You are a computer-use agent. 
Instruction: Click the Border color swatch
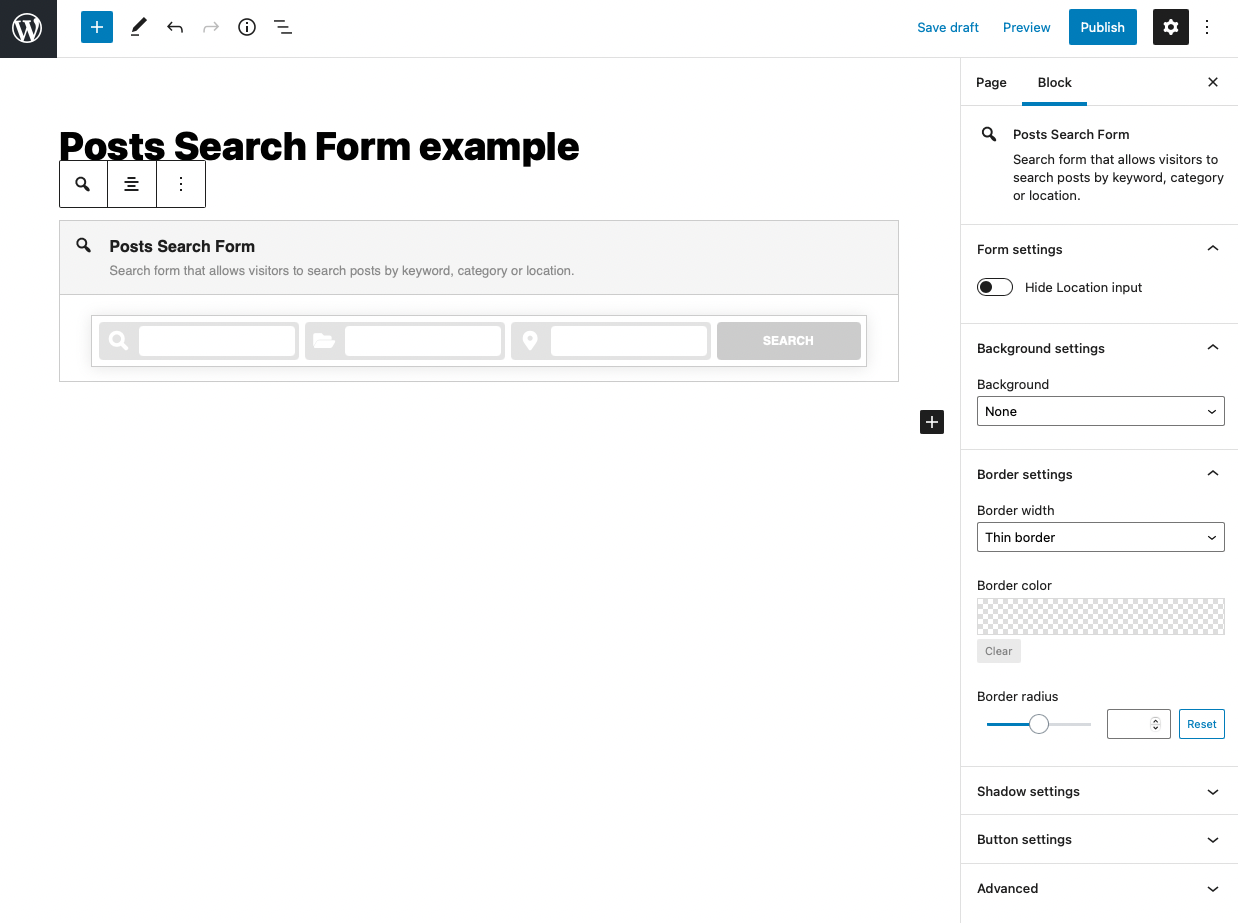click(1100, 616)
